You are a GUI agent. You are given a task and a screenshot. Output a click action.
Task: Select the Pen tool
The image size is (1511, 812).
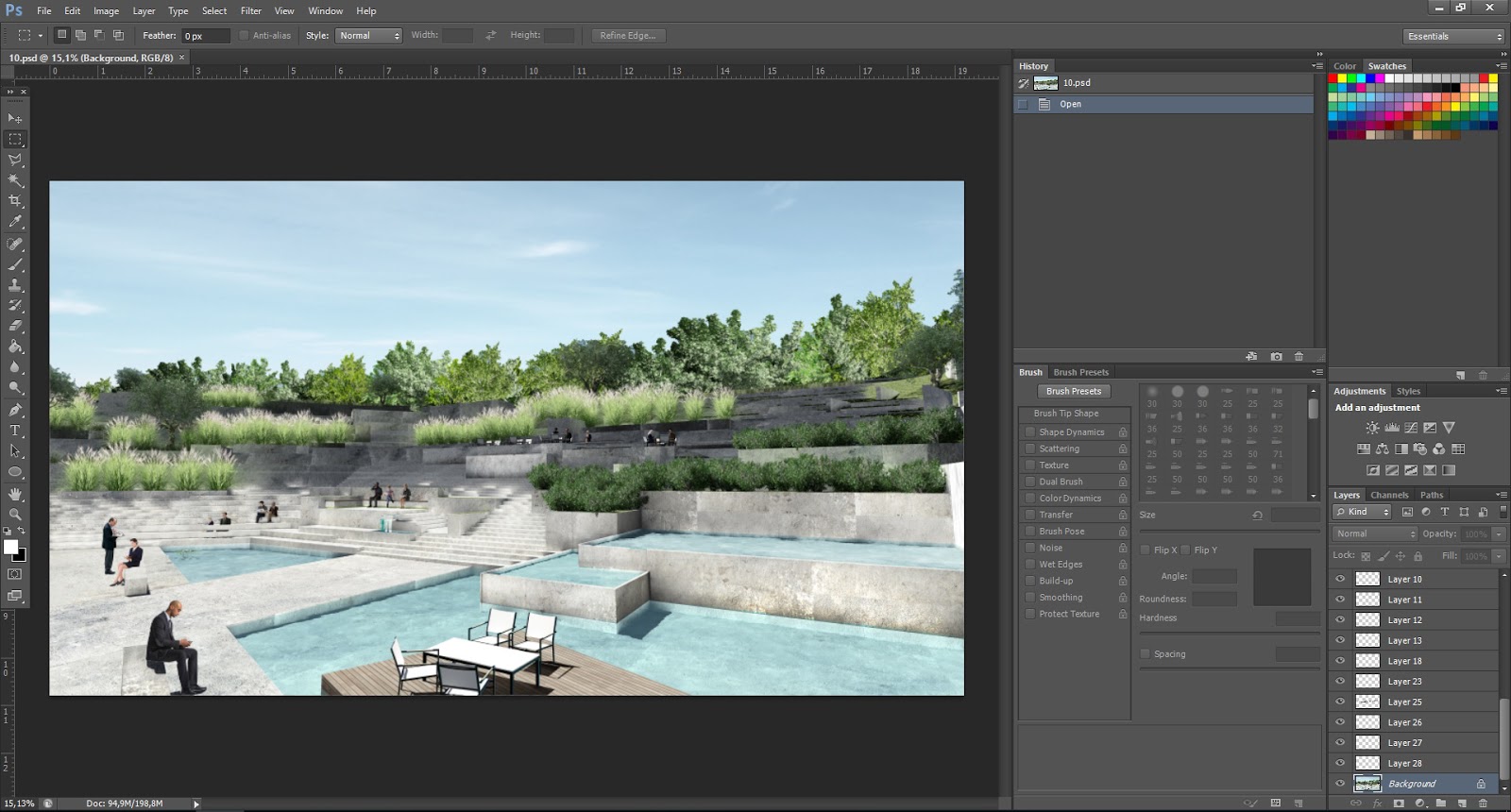pyautogui.click(x=15, y=411)
